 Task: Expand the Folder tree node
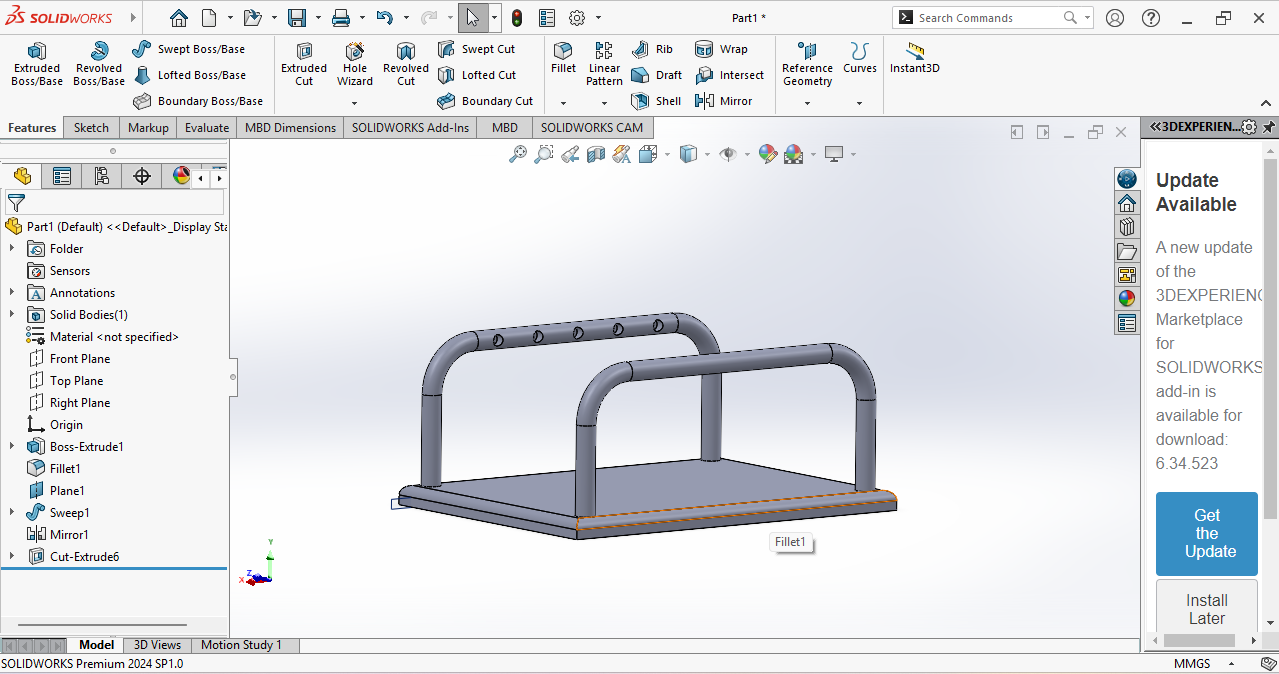12,248
